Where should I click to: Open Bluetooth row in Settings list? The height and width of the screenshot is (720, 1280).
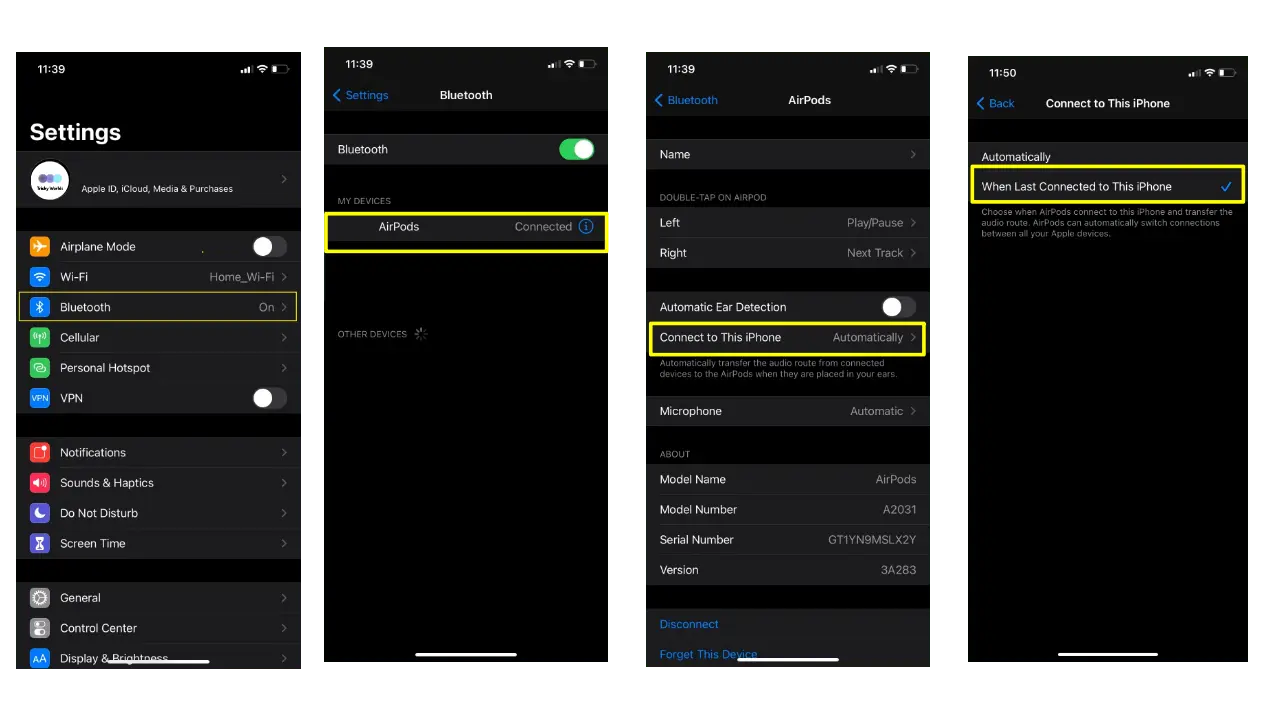coord(158,307)
